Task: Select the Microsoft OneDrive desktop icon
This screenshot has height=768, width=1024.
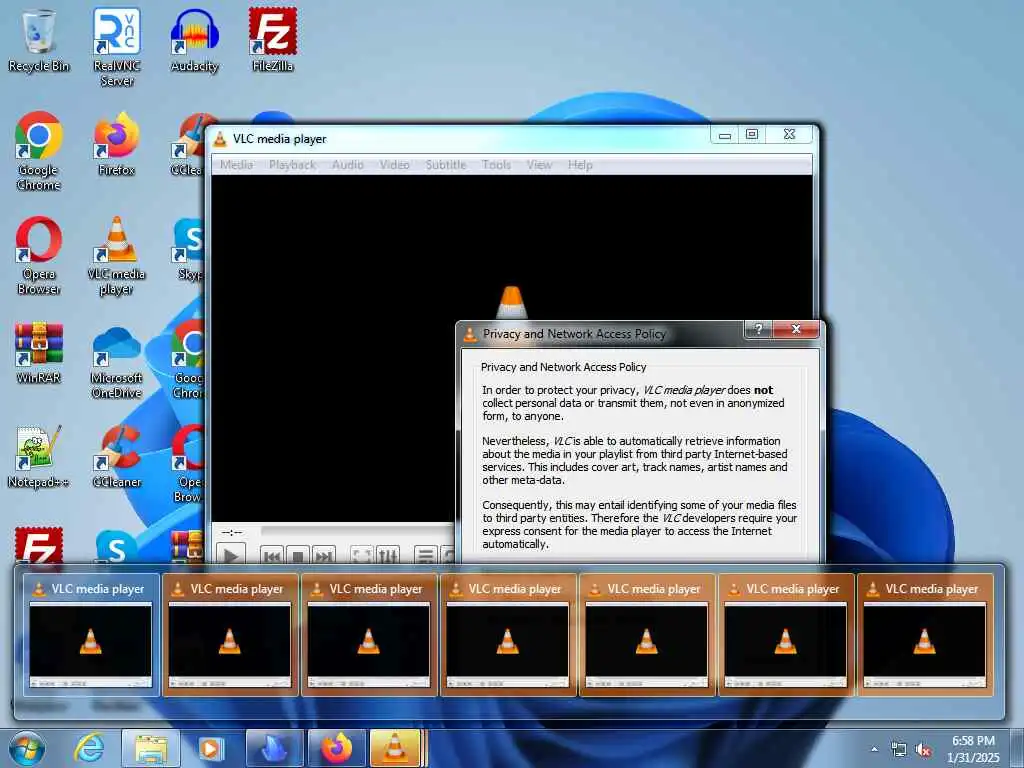Action: click(x=117, y=363)
